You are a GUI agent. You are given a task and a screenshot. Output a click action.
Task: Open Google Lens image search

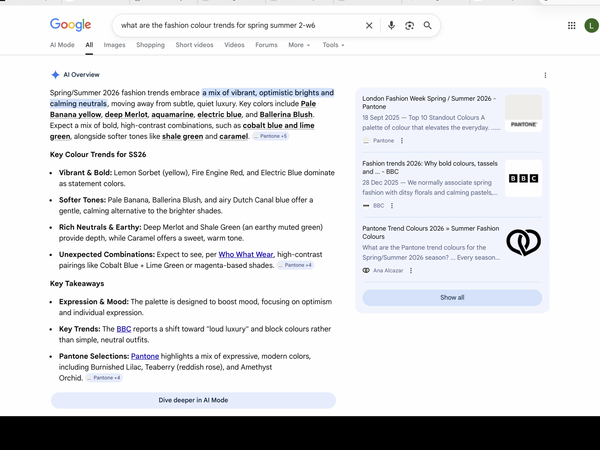point(409,25)
